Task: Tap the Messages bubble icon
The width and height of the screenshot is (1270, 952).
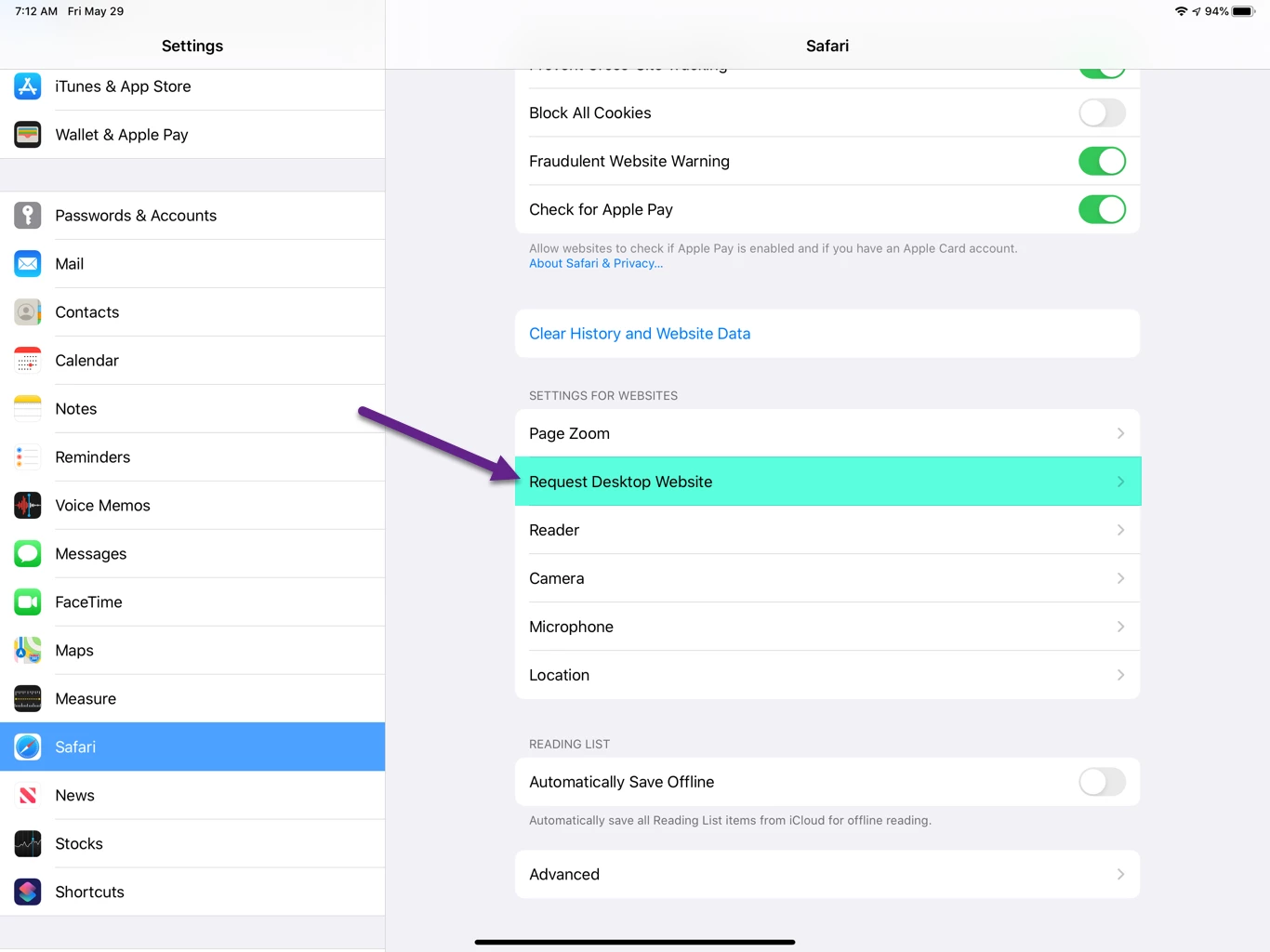Action: point(28,554)
